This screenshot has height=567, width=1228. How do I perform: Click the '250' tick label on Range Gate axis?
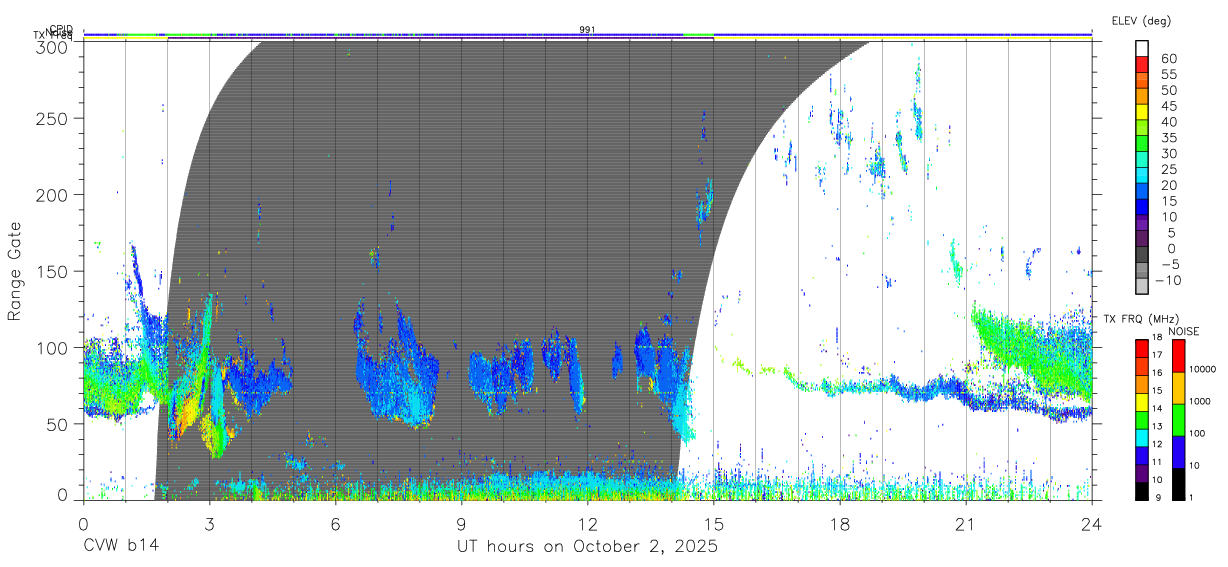point(53,118)
